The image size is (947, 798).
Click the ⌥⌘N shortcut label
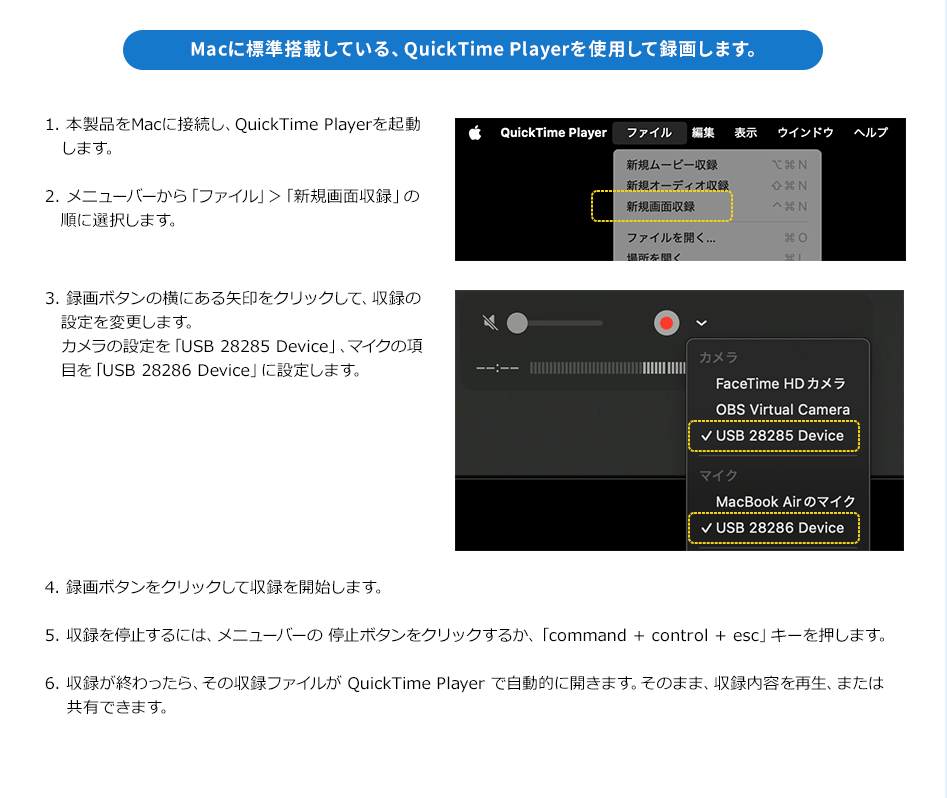789,165
